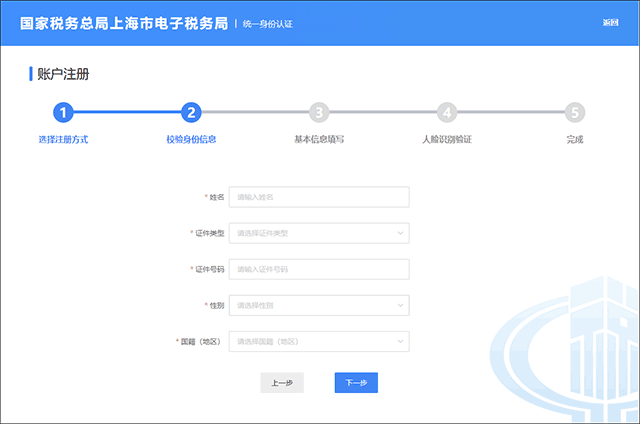Screen dimensions: 640x424
Task: Click the 完成 step label
Action: pos(574,139)
